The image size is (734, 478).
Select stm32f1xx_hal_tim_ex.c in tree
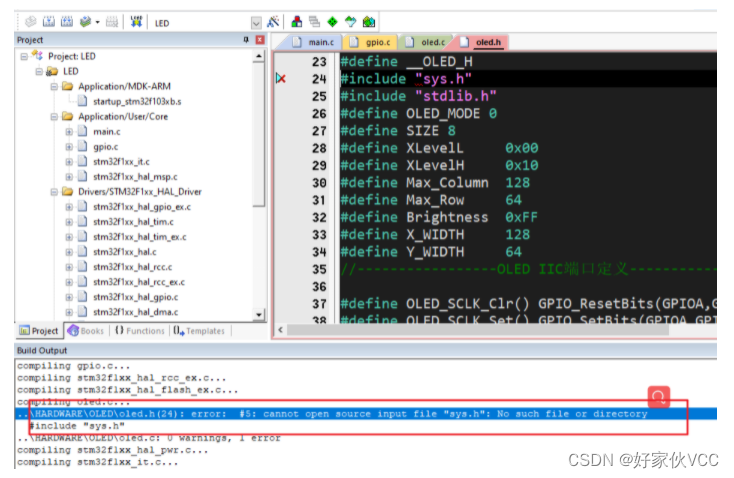(x=139, y=237)
